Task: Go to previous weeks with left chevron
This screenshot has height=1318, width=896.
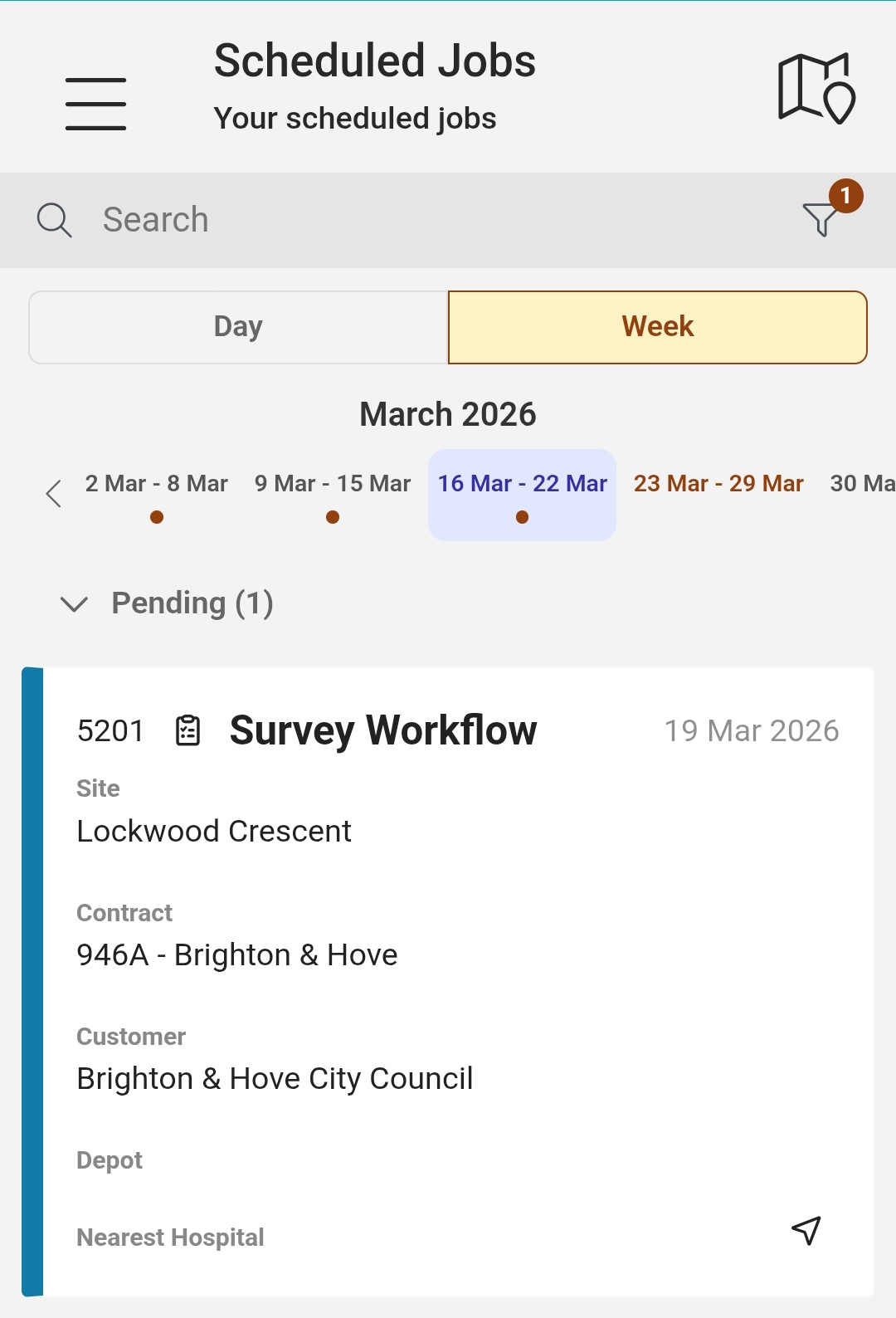Action: pos(54,493)
